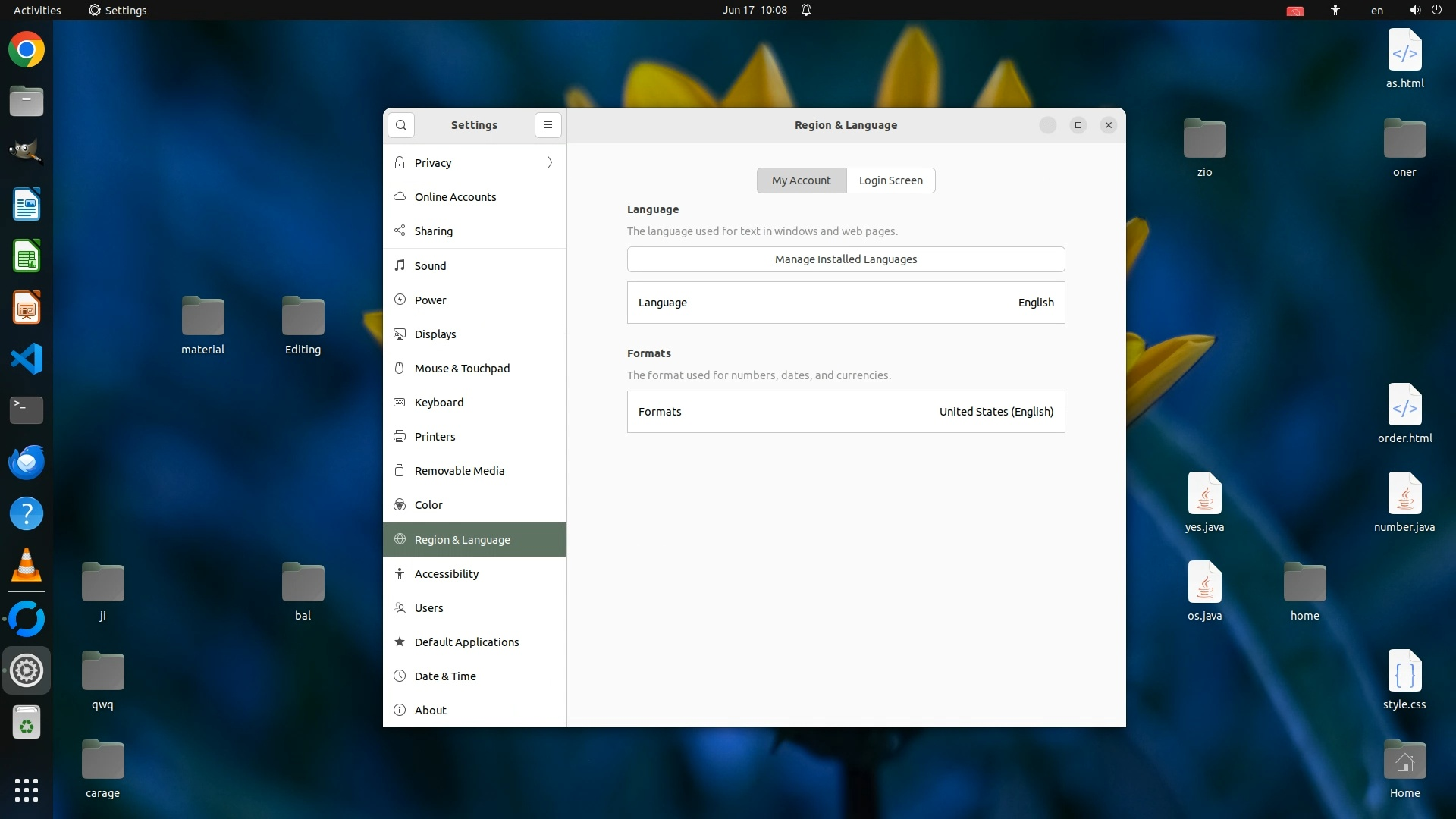
Task: Launch Google Chrome from the dock
Action: [x=27, y=50]
